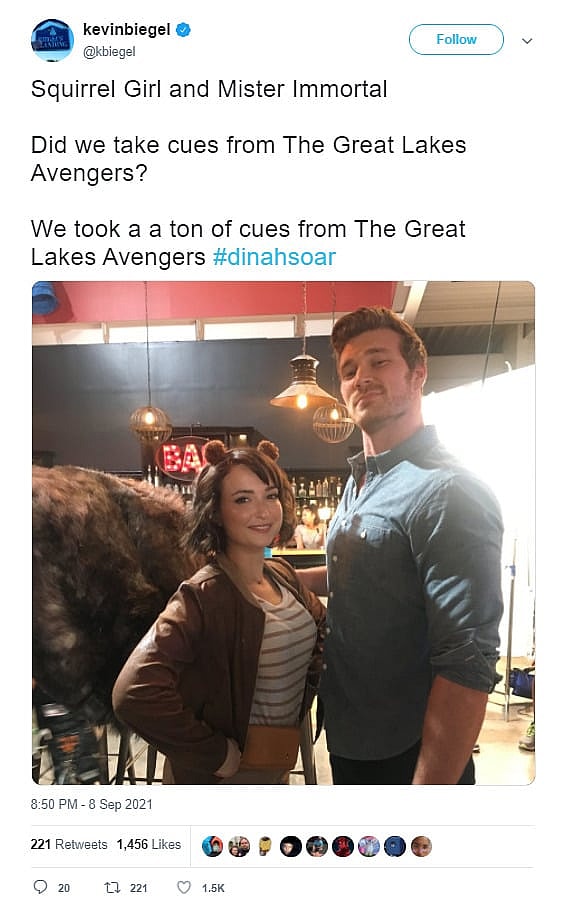The width and height of the screenshot is (570, 907).
Task: Open the attached photo in the tweet
Action: pos(284,533)
